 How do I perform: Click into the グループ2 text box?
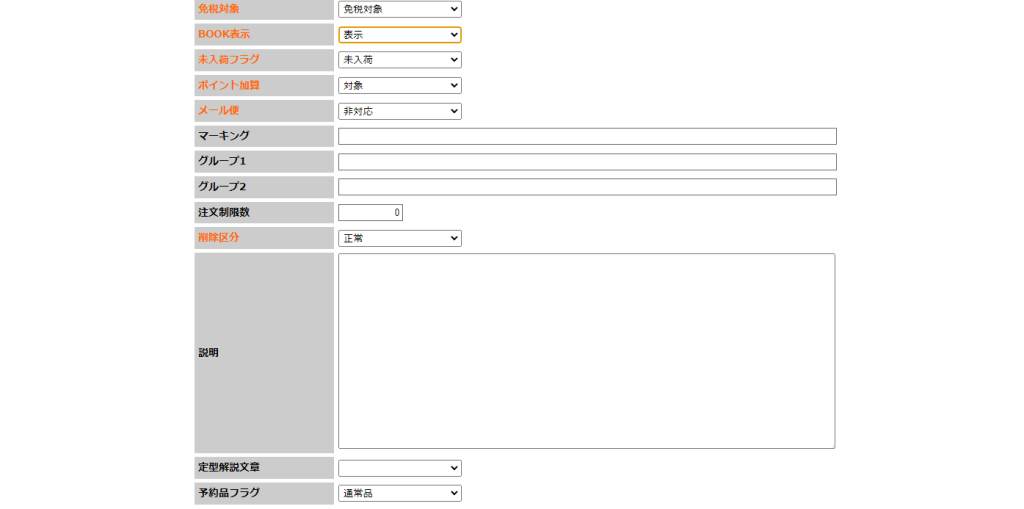point(587,187)
